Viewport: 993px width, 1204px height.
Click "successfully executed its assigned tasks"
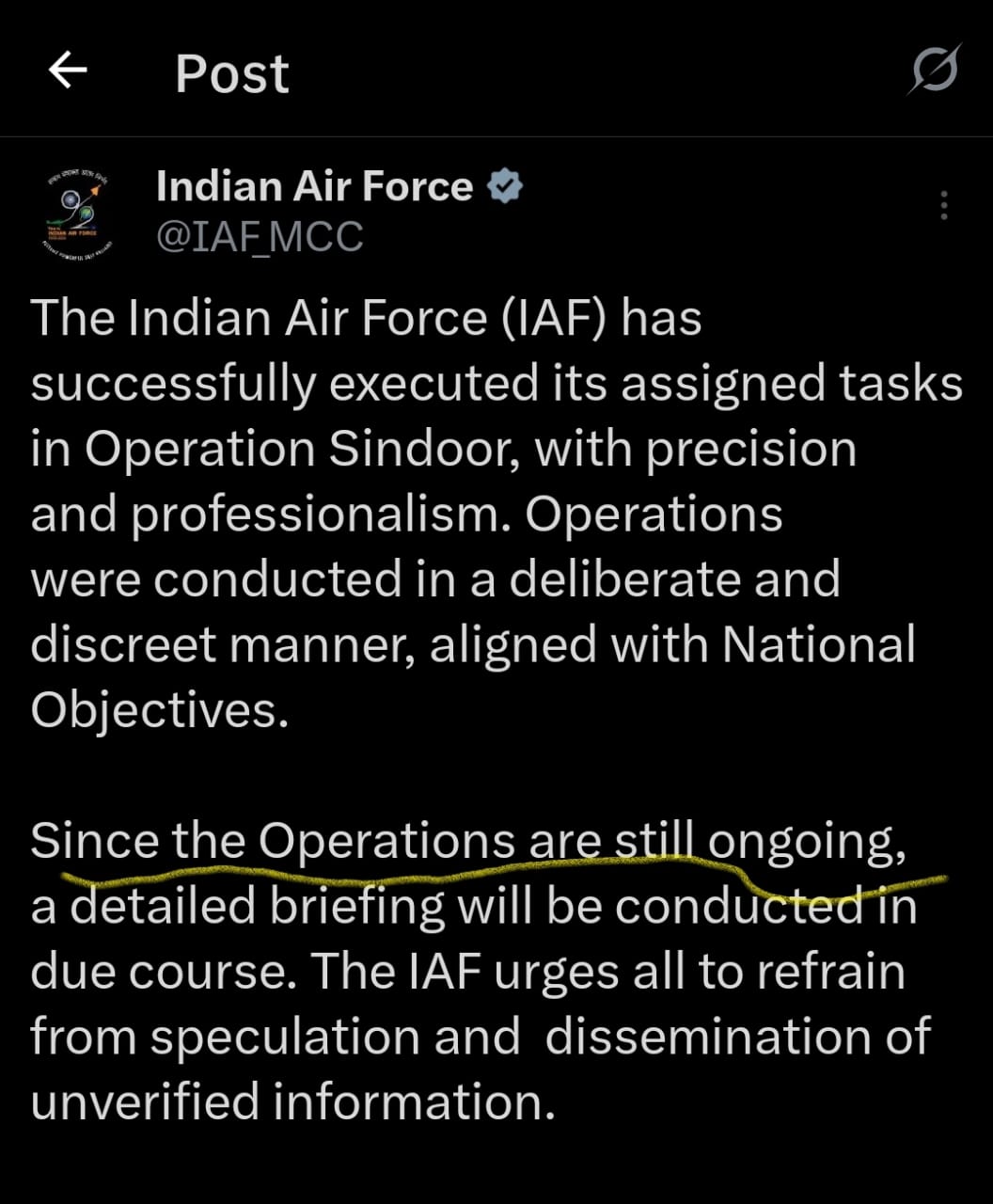[496, 384]
